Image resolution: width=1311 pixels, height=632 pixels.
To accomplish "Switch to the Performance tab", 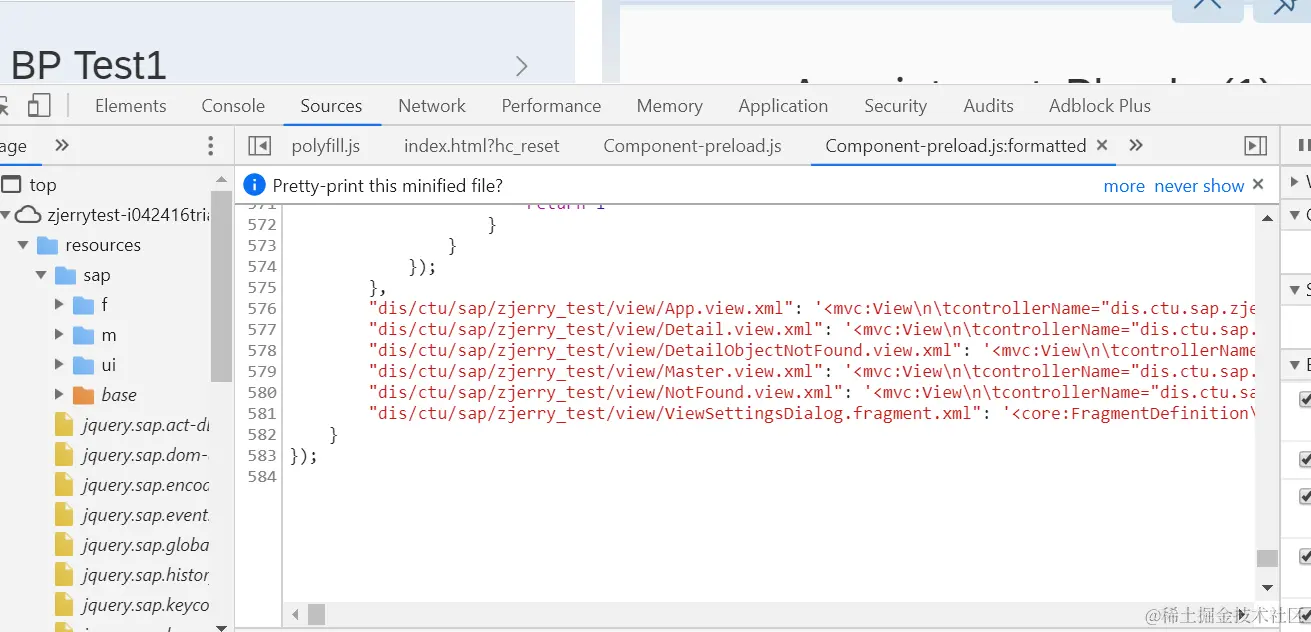I will tap(551, 106).
